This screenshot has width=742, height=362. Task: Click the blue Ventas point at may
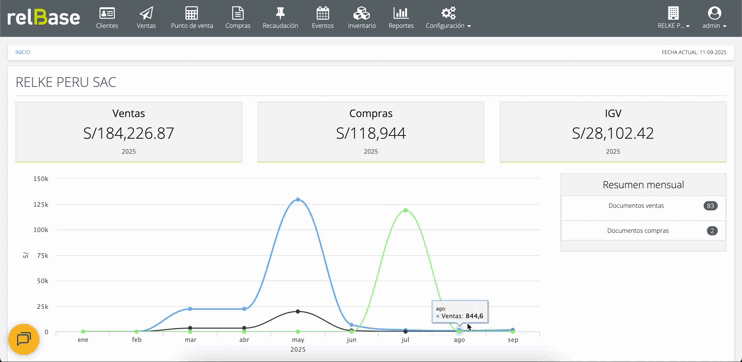click(x=298, y=200)
